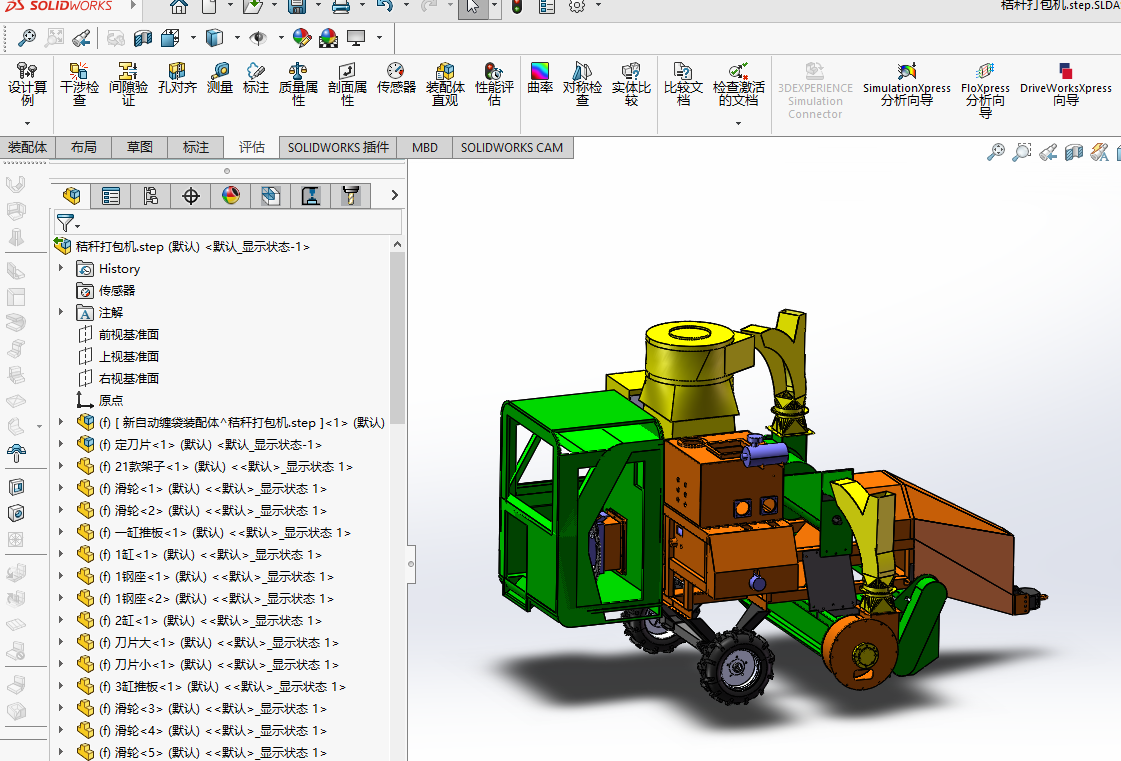Open the FeatureManager design tree tab
The width and height of the screenshot is (1121, 761).
71,195
